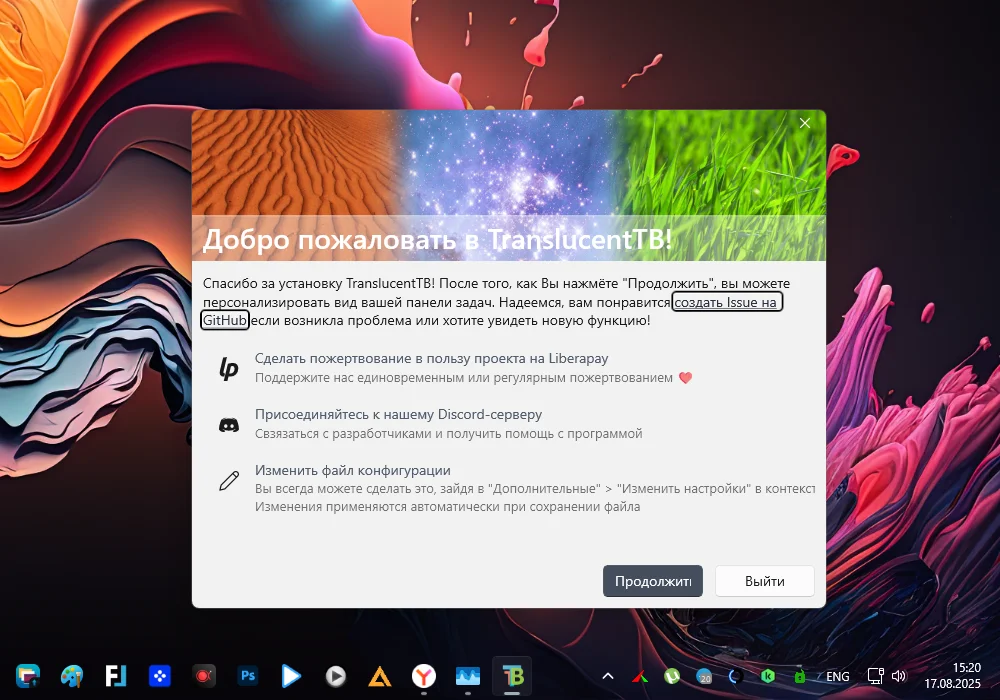Open the blue play-triangle app in taskbar

291,676
